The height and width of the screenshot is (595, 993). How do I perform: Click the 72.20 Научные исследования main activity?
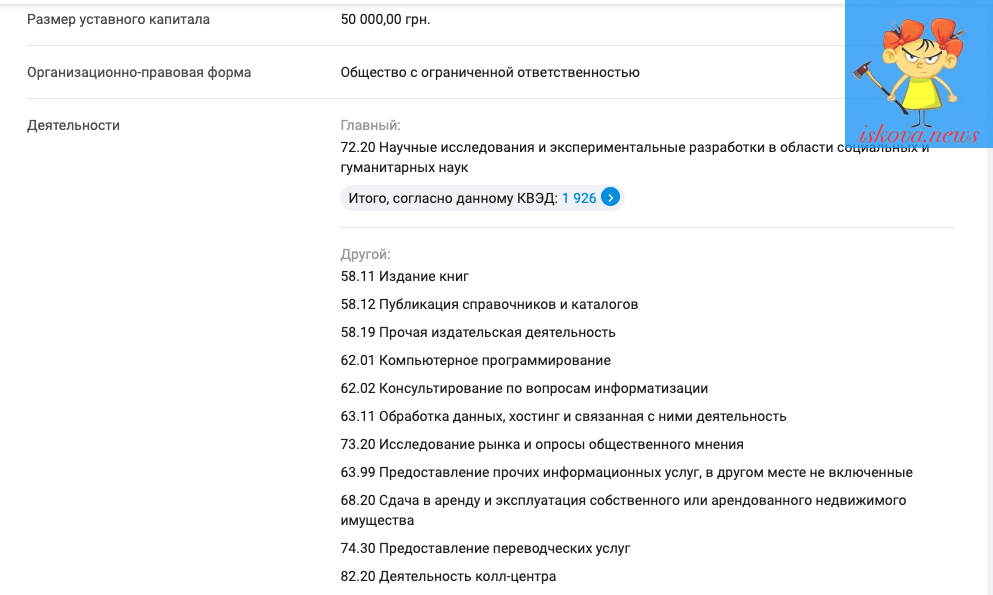tap(635, 157)
